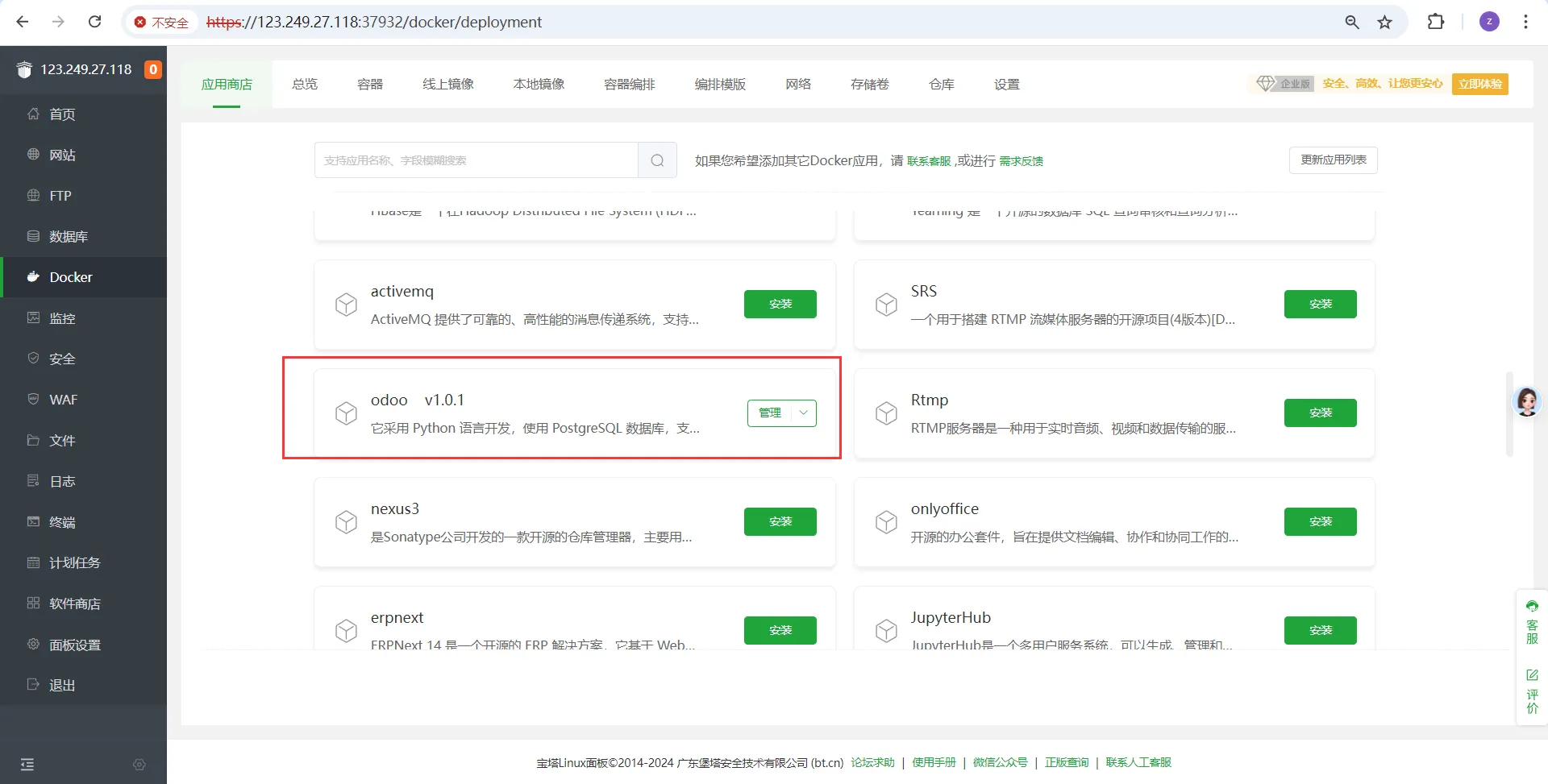Open the 微信公众号 footer link
This screenshot has height=784, width=1548.
pyautogui.click(x=1000, y=762)
